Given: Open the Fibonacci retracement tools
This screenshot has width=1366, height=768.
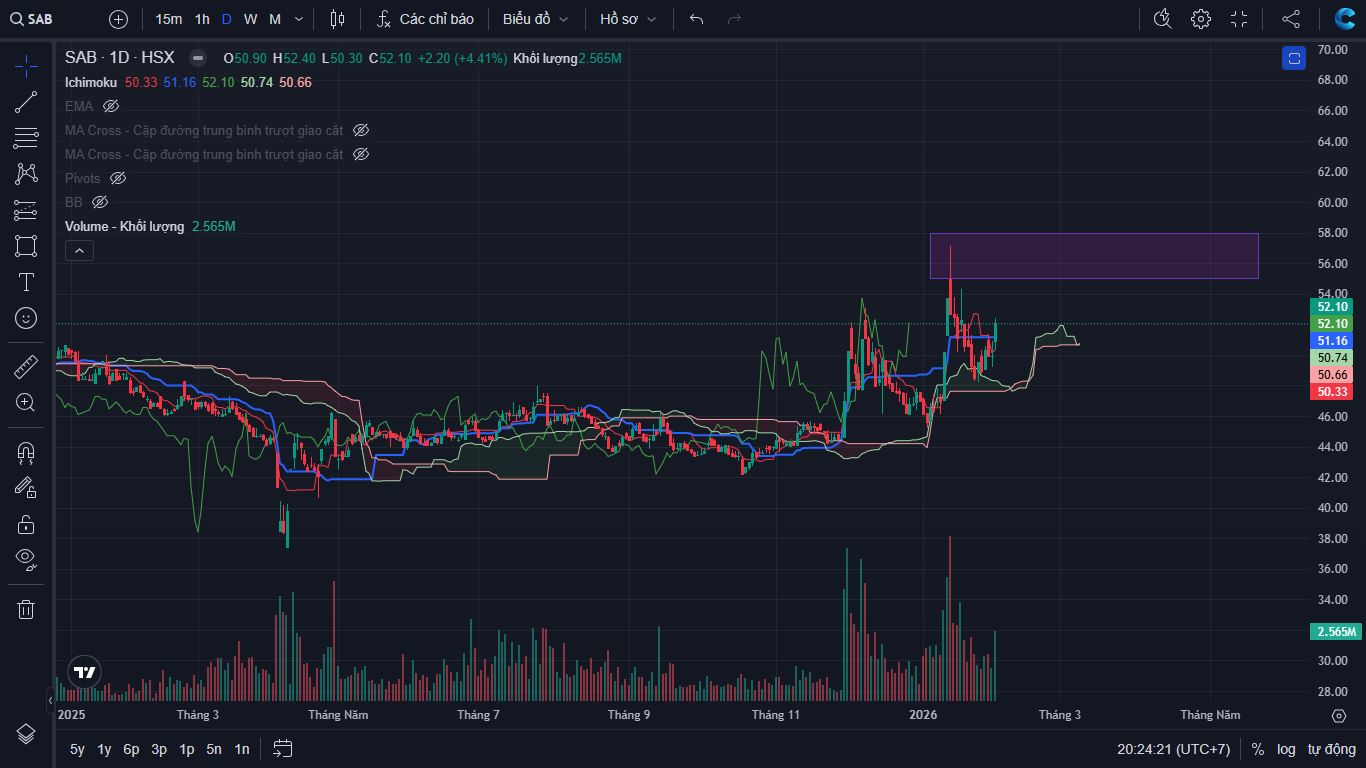Looking at the screenshot, I should [26, 138].
